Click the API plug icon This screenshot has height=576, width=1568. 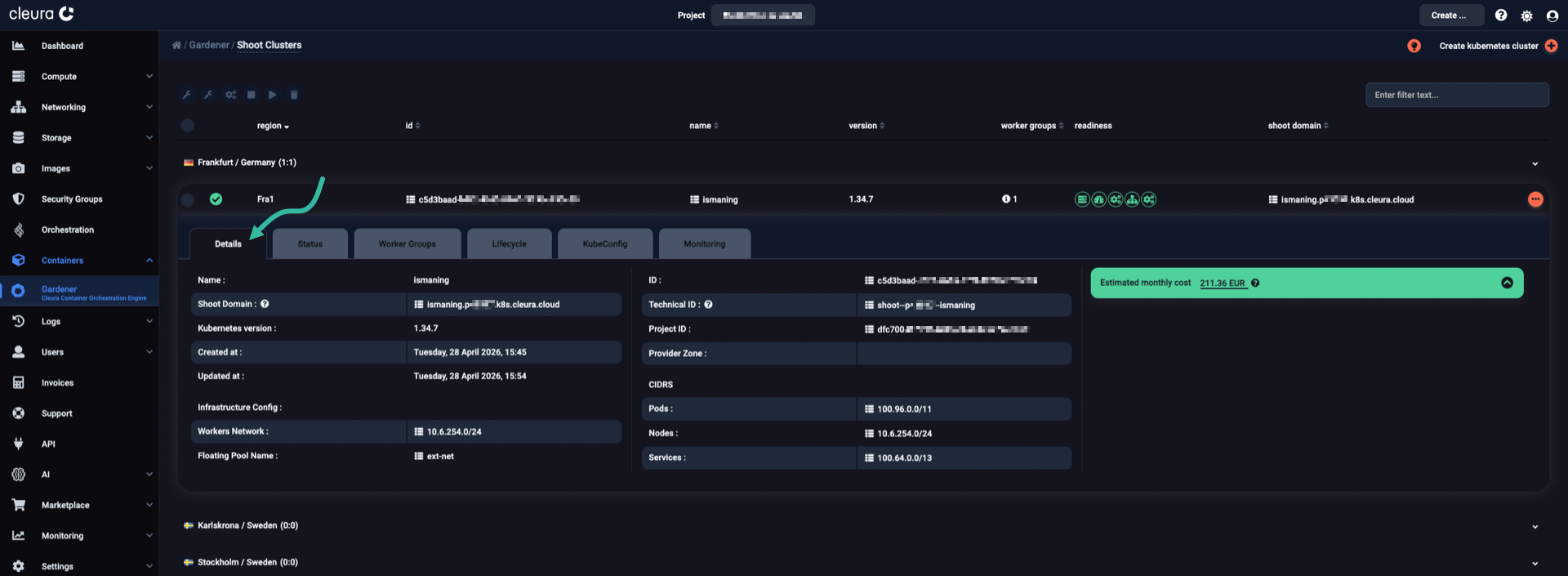pyautogui.click(x=18, y=444)
